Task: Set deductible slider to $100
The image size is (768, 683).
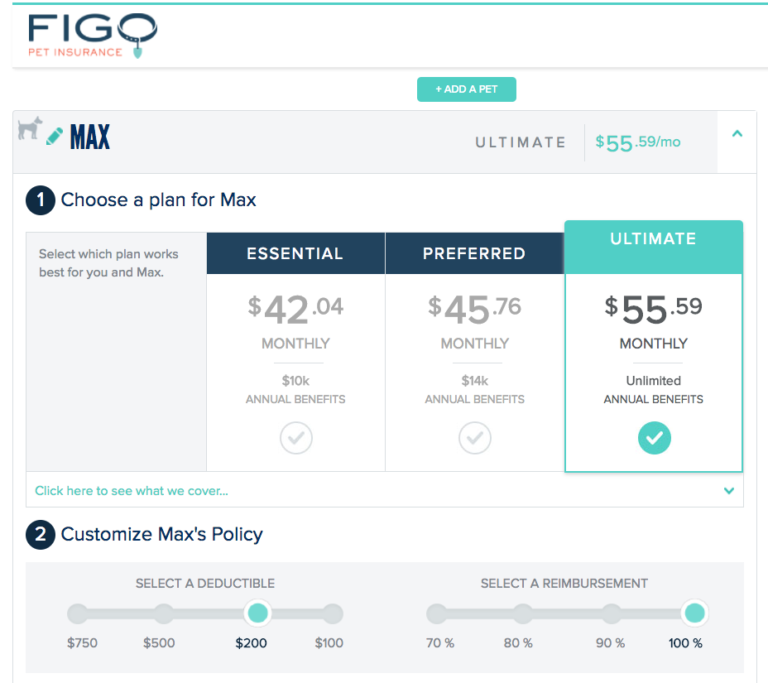Action: (333, 613)
